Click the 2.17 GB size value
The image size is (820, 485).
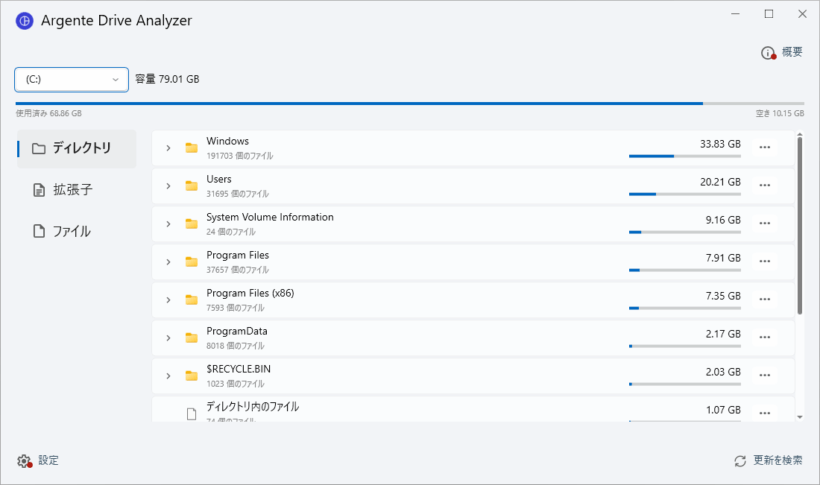coord(723,334)
